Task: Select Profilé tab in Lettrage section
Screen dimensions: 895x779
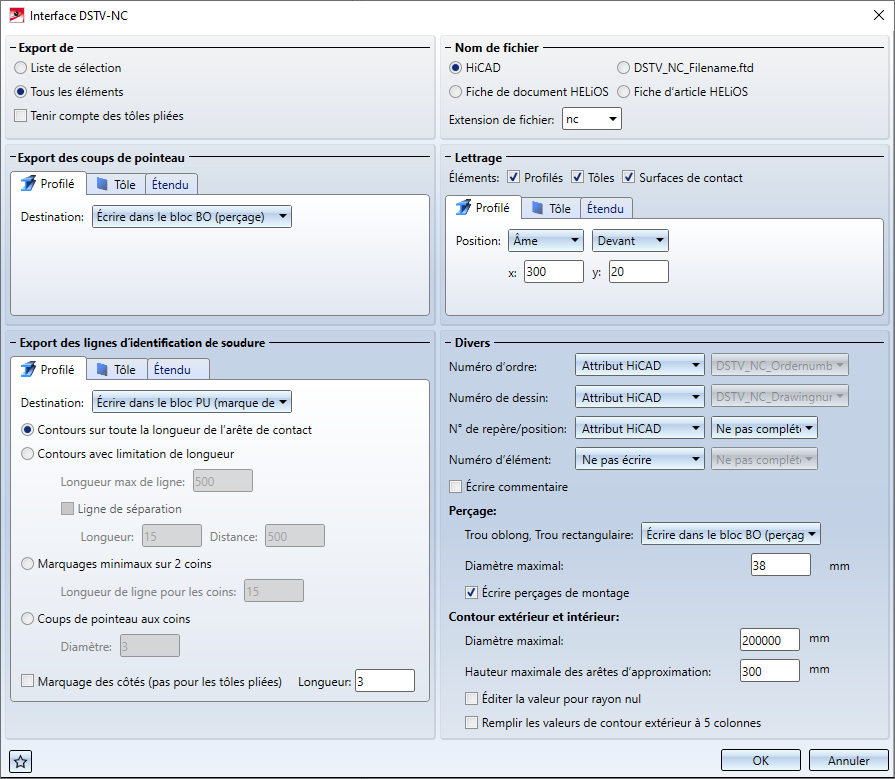Action: click(x=483, y=208)
